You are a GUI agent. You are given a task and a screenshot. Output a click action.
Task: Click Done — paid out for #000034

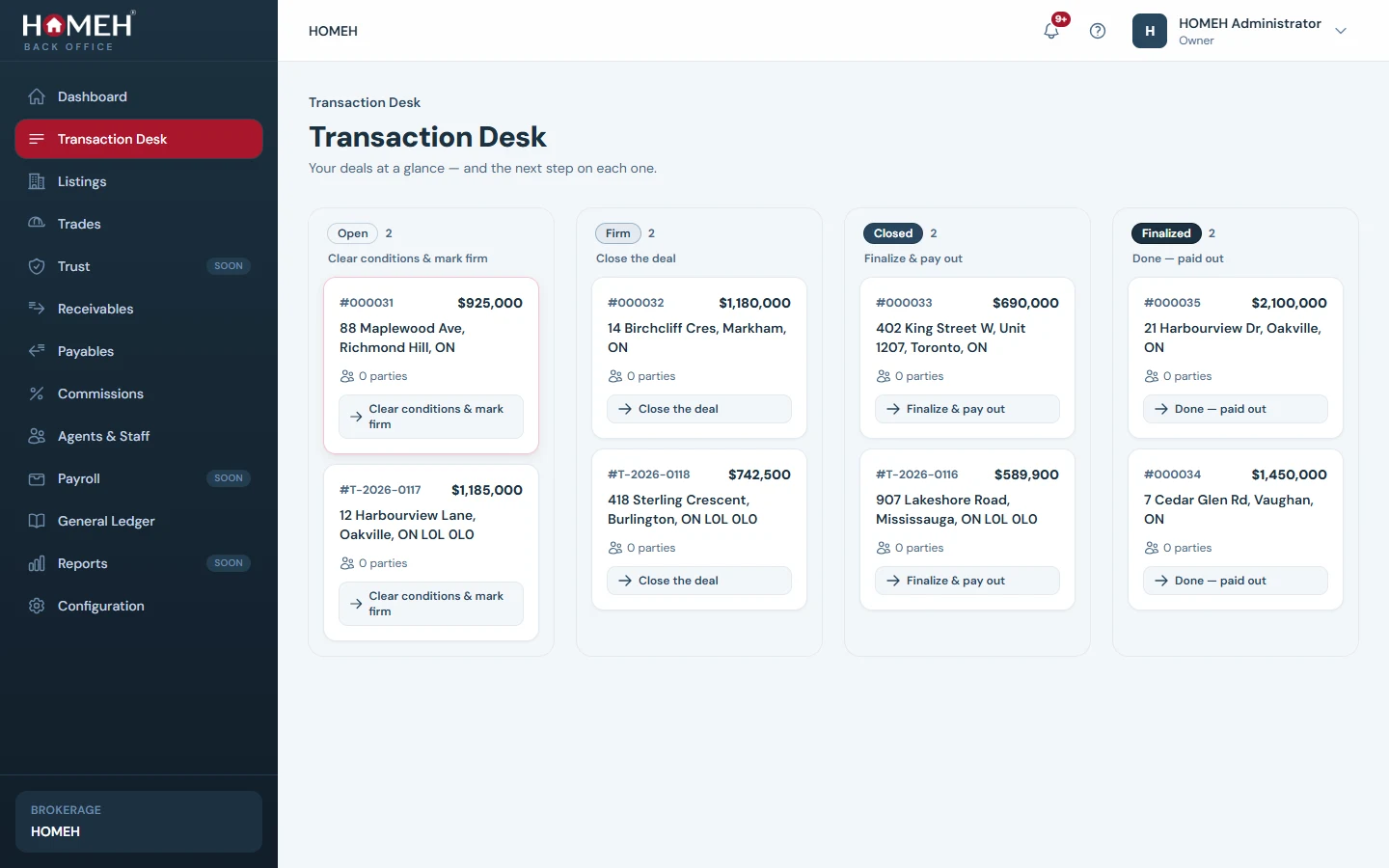point(1236,581)
